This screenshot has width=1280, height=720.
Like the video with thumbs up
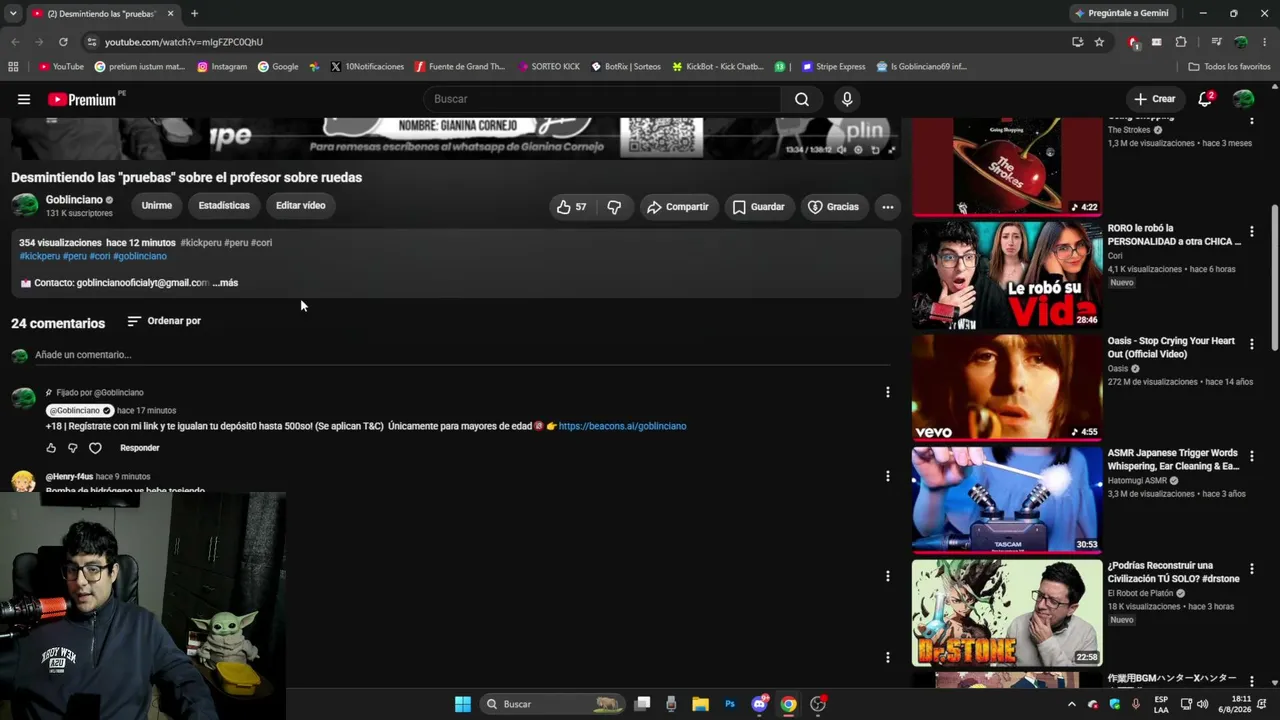click(572, 207)
